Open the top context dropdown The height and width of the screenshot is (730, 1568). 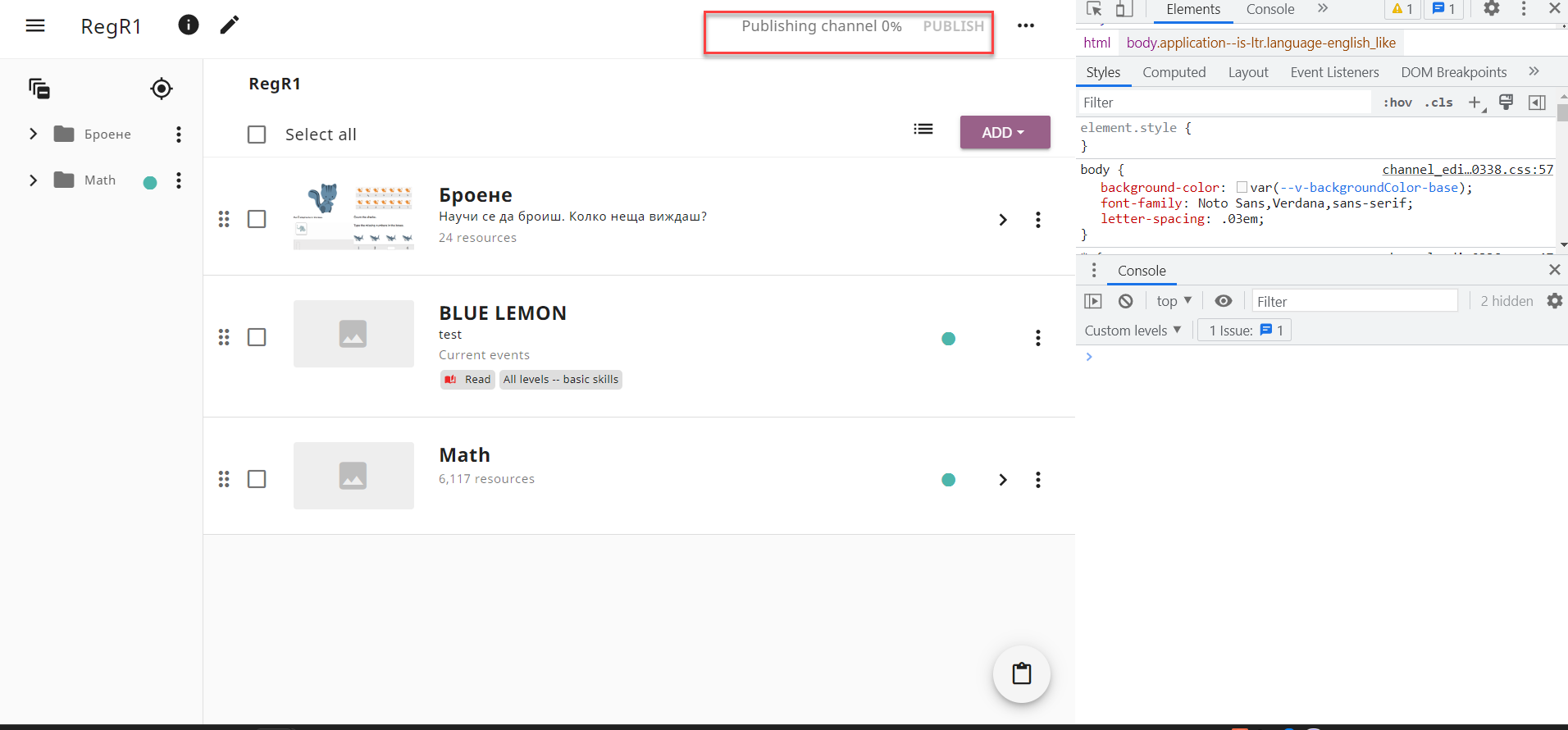(1174, 301)
